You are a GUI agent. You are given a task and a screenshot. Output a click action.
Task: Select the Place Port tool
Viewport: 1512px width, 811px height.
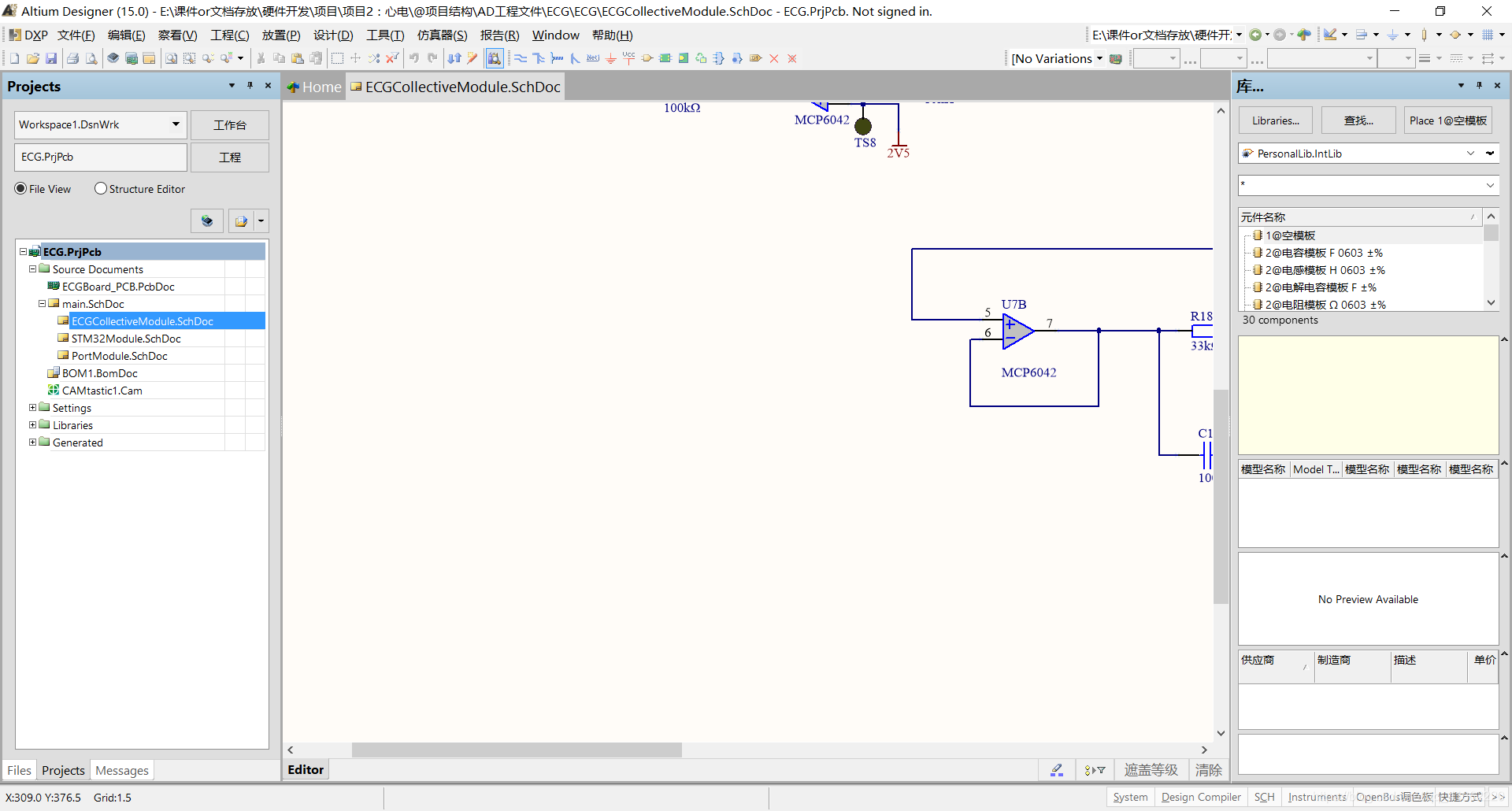755,58
